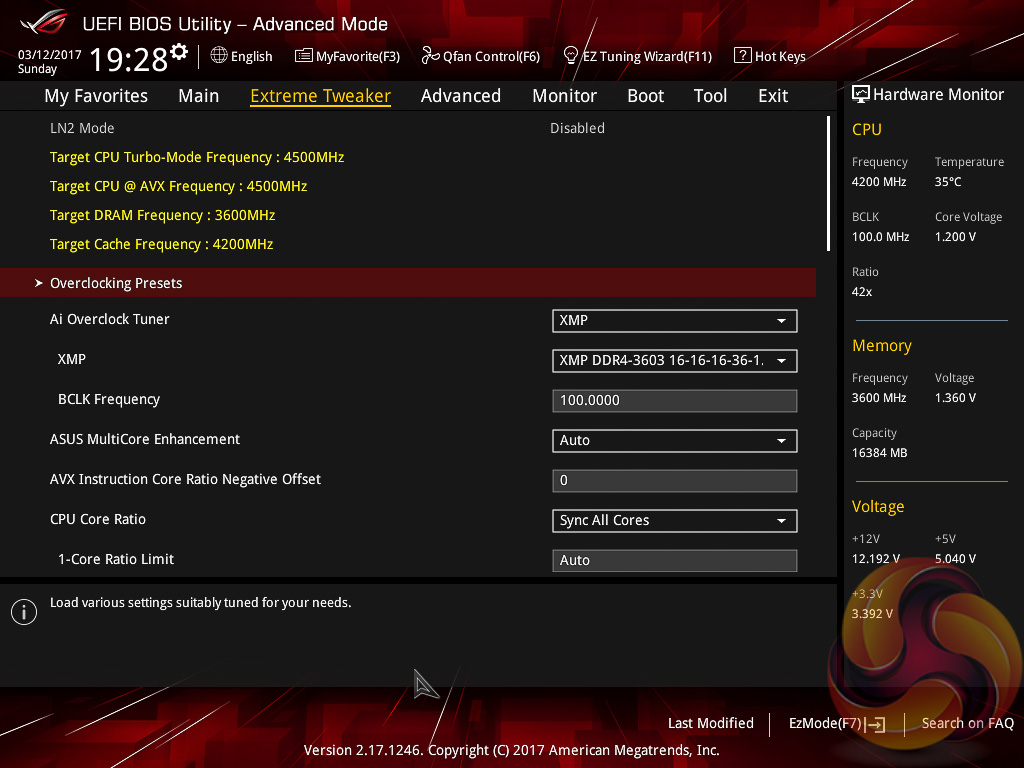Click the Hot Keys question mark icon
The height and width of the screenshot is (768, 1024).
click(743, 56)
